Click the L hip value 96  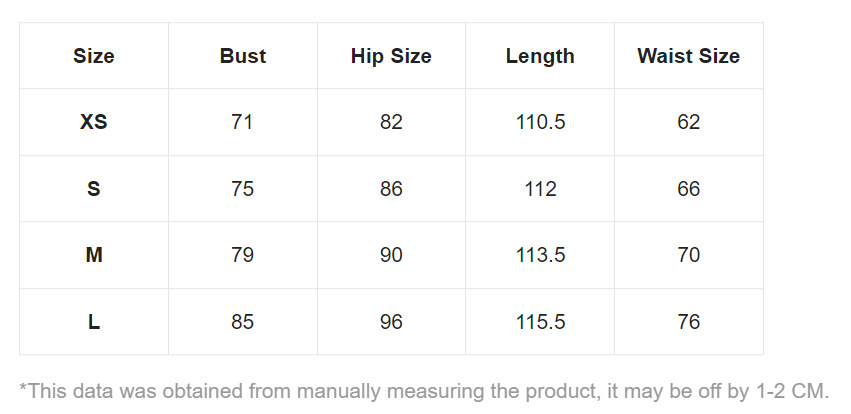click(x=391, y=322)
